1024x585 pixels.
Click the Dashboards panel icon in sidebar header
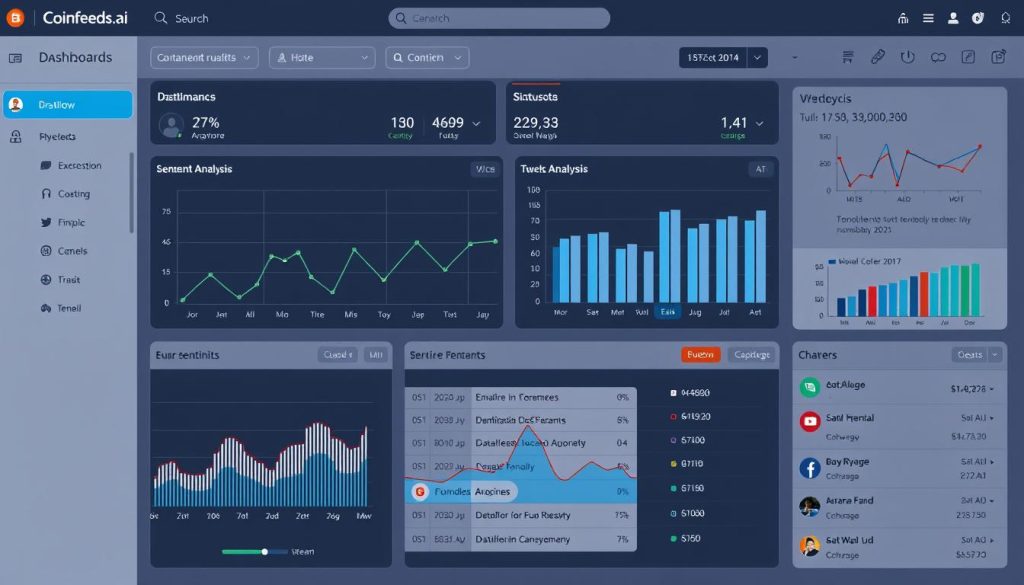coord(15,58)
